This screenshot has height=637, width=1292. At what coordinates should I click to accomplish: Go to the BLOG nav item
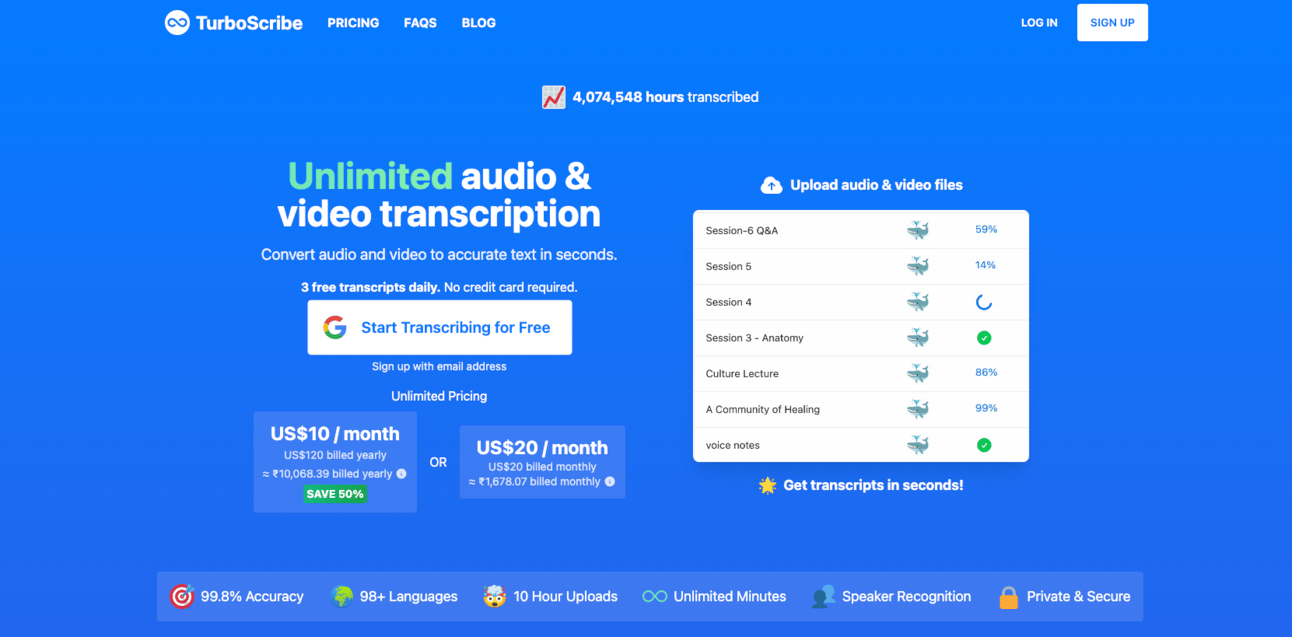pos(479,23)
